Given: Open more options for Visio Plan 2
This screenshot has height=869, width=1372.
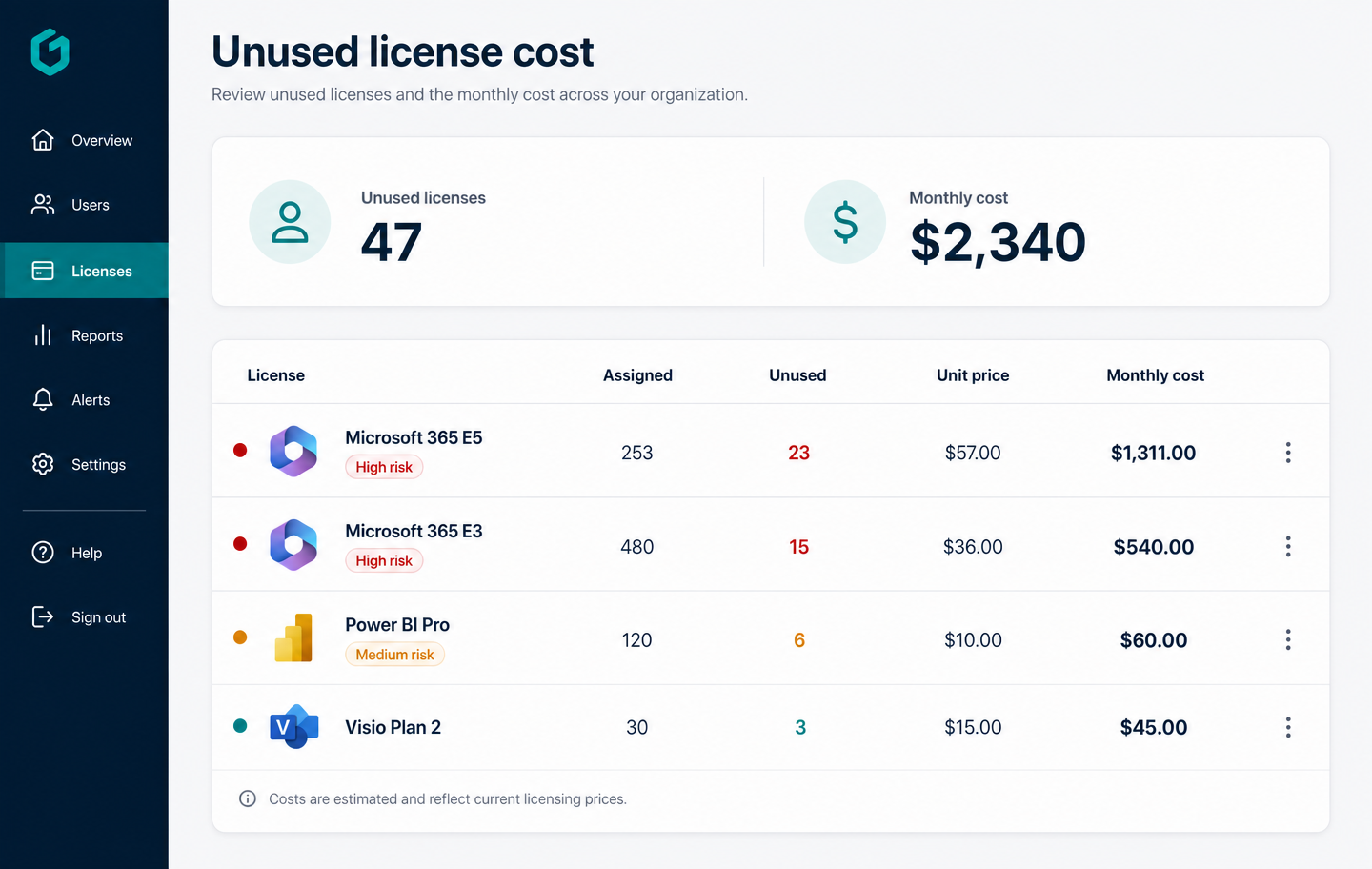Looking at the screenshot, I should click(1288, 727).
